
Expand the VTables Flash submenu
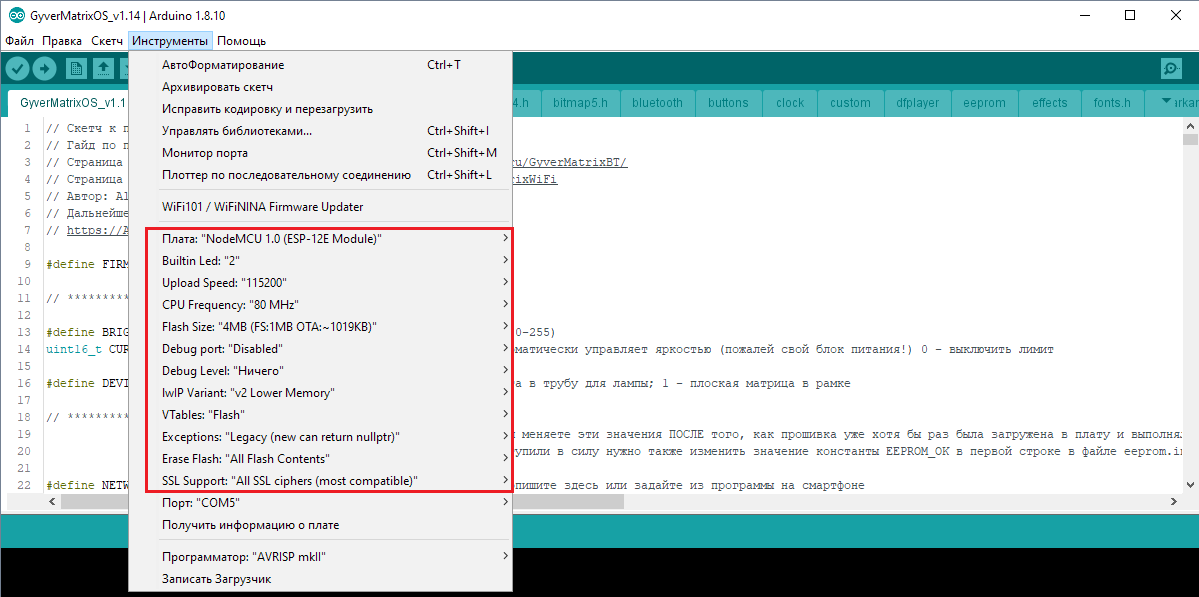(x=320, y=415)
